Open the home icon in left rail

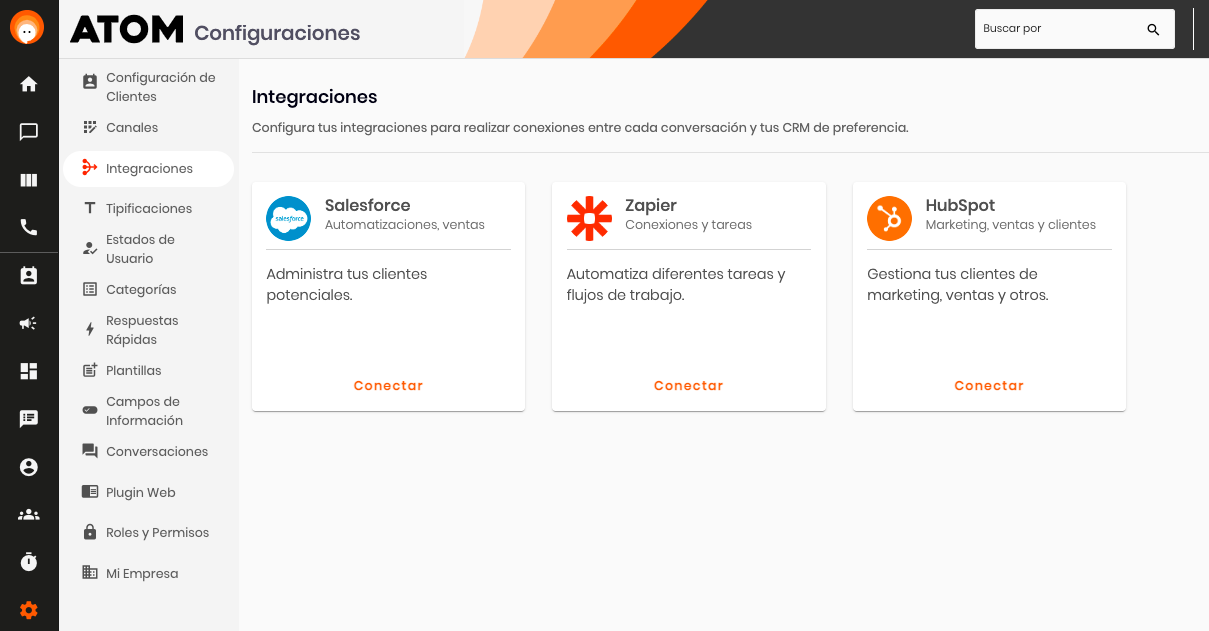[x=29, y=84]
